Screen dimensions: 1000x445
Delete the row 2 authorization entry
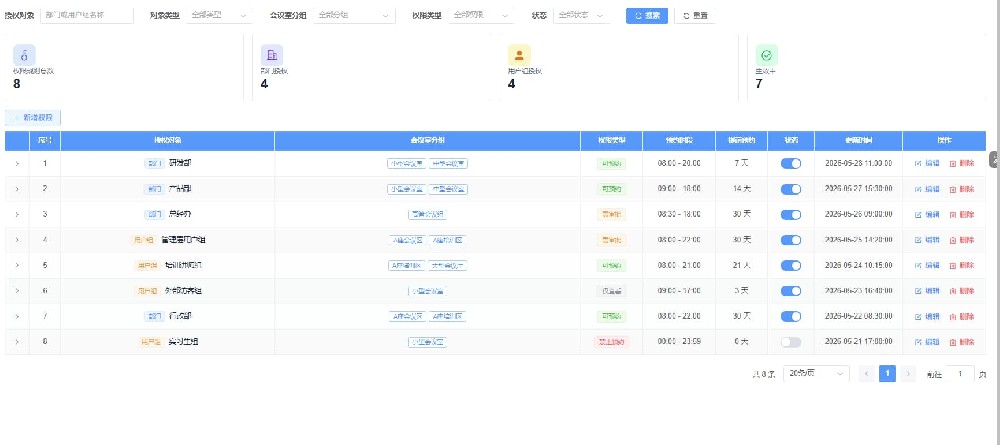pyautogui.click(x=962, y=189)
